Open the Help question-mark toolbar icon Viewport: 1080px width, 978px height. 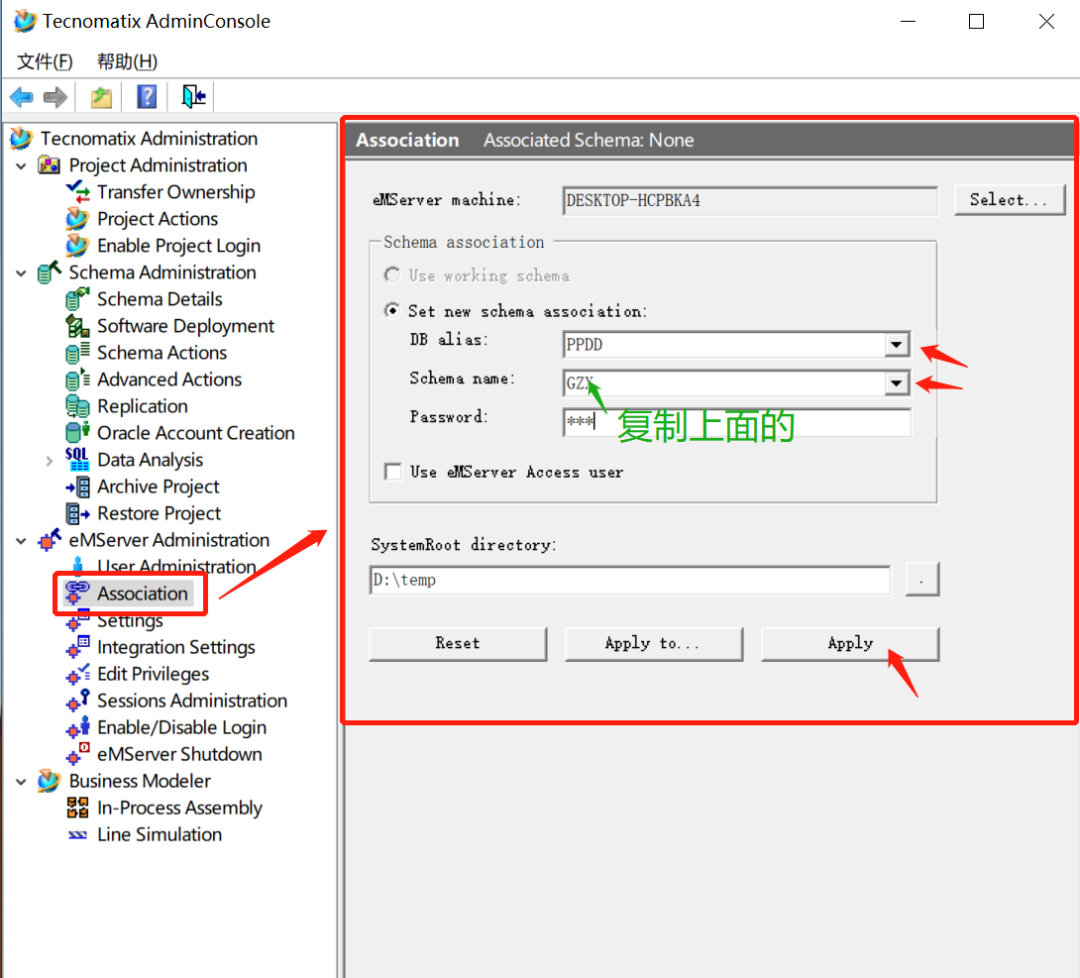(147, 96)
